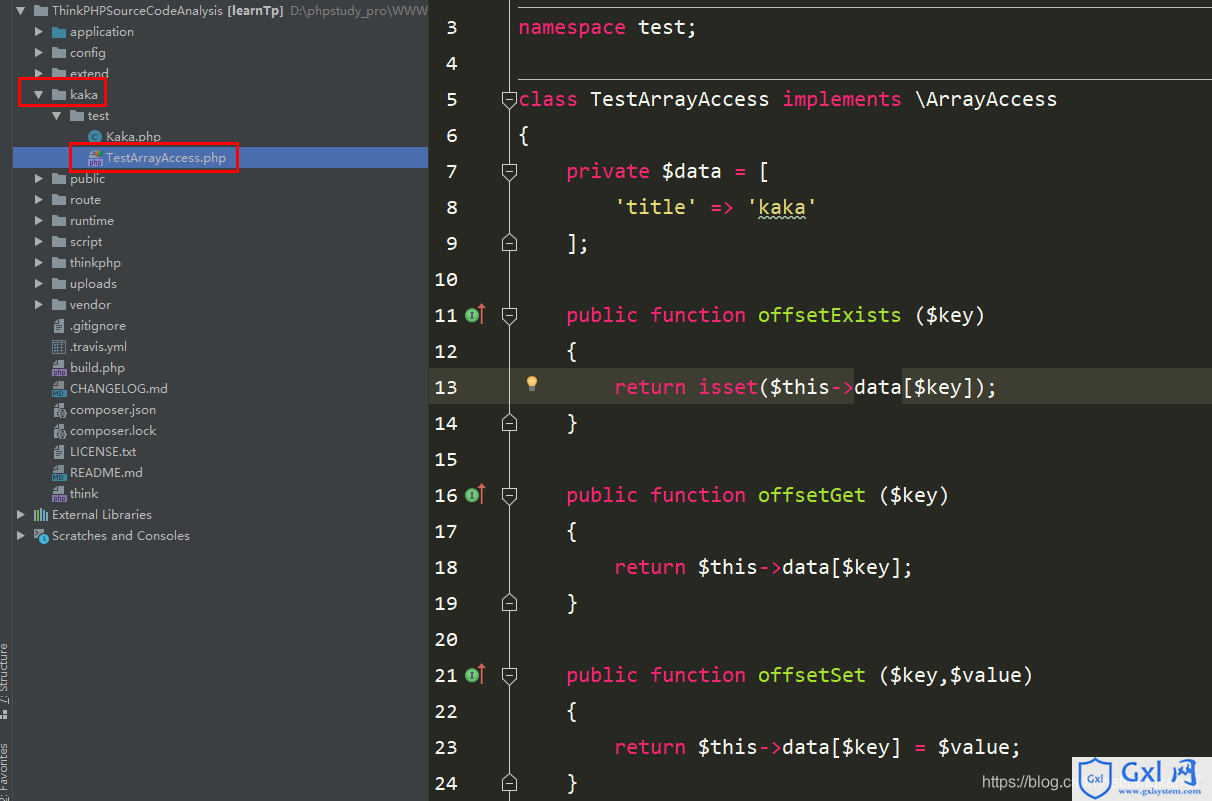1212x801 pixels.
Task: Click the Scratches and Consoles icon
Action: (41, 536)
